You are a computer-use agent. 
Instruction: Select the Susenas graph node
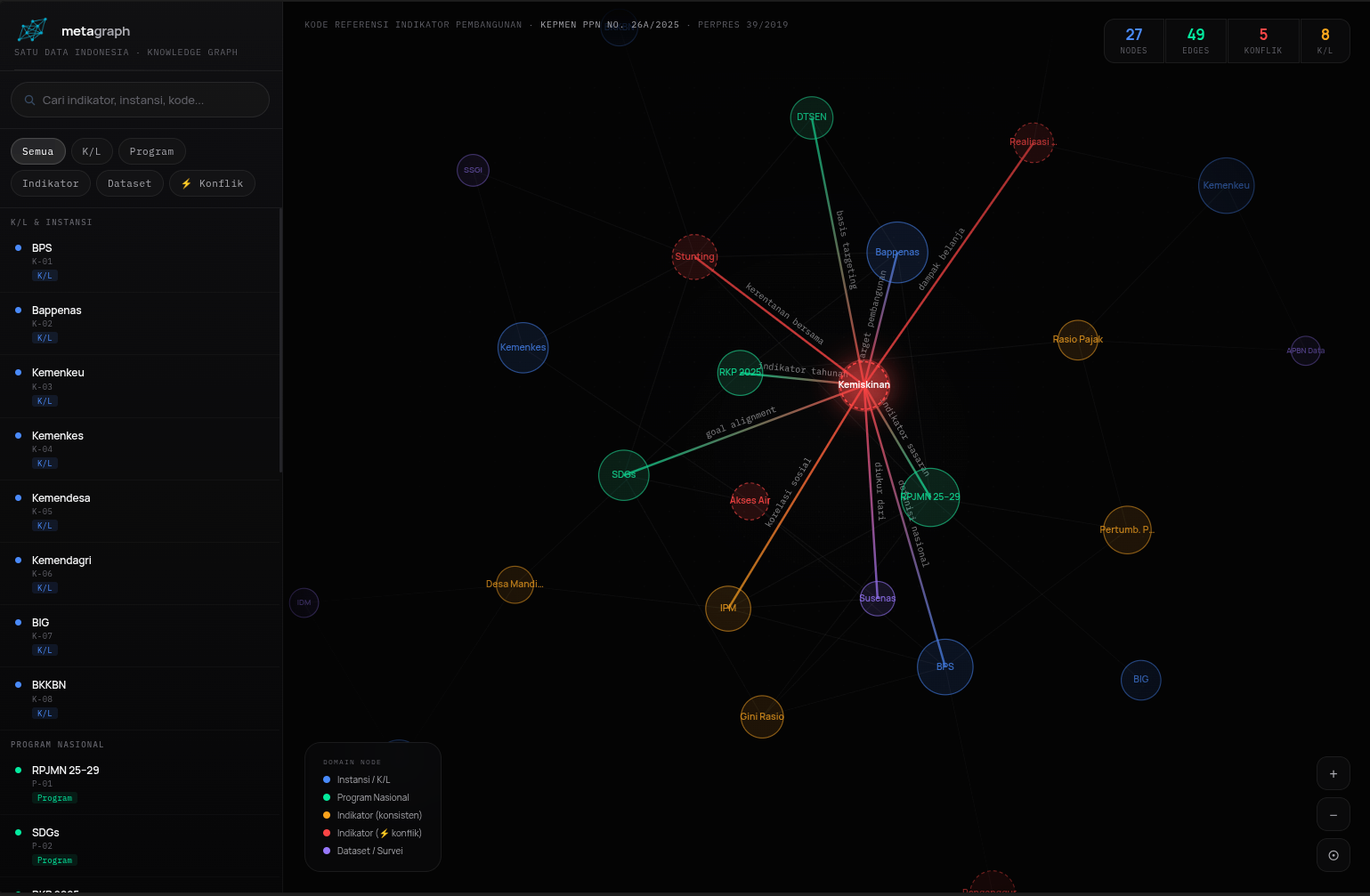[x=878, y=599]
